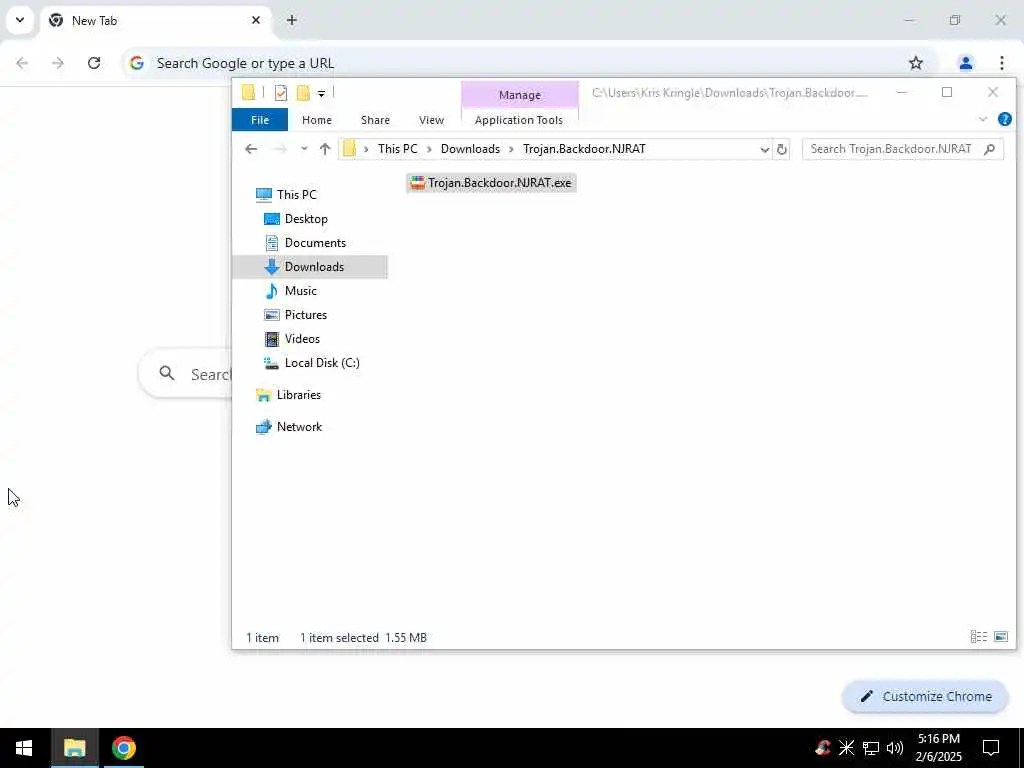Open Chrome profile avatar
The height and width of the screenshot is (768, 1024).
(965, 63)
